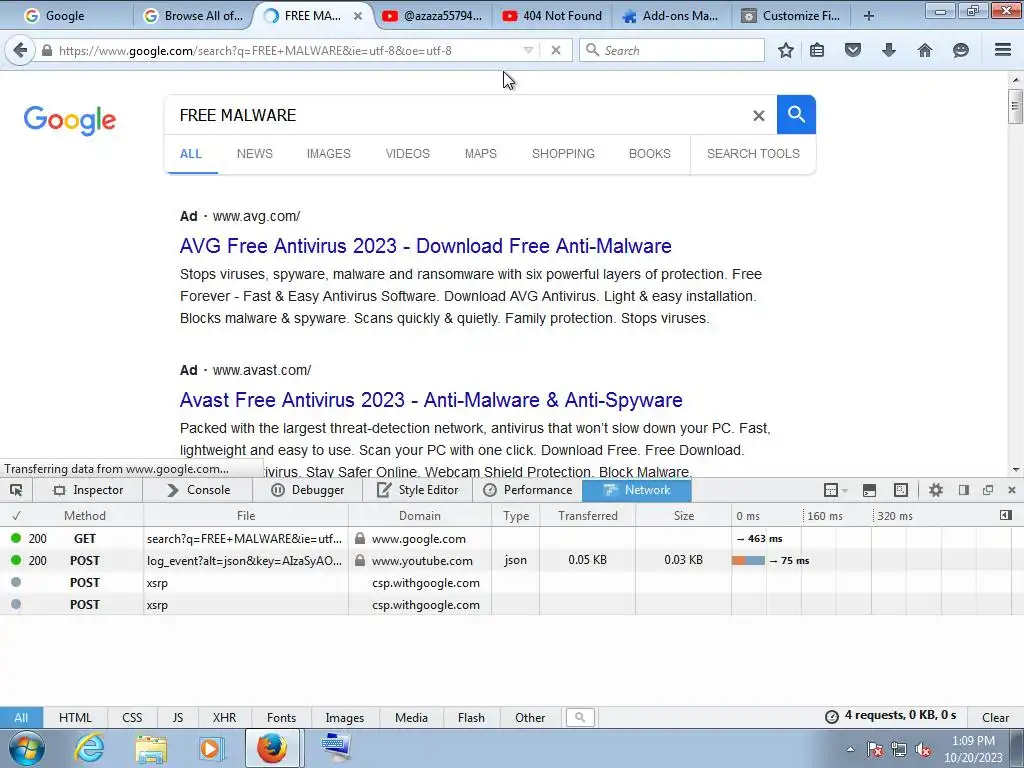Clear the network request list
Screen dimensions: 1024x768
pos(995,717)
